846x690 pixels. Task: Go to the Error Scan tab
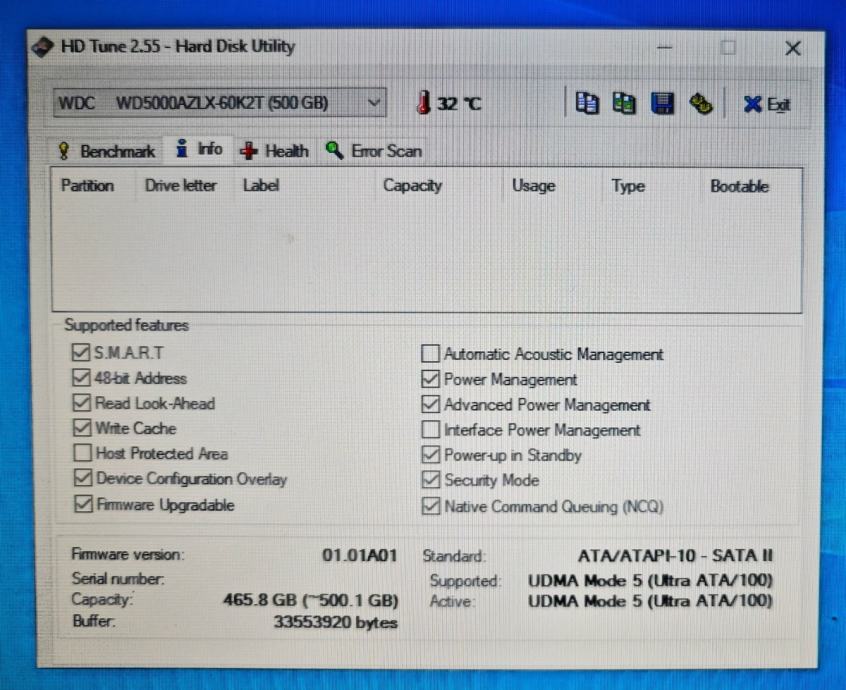tap(374, 151)
